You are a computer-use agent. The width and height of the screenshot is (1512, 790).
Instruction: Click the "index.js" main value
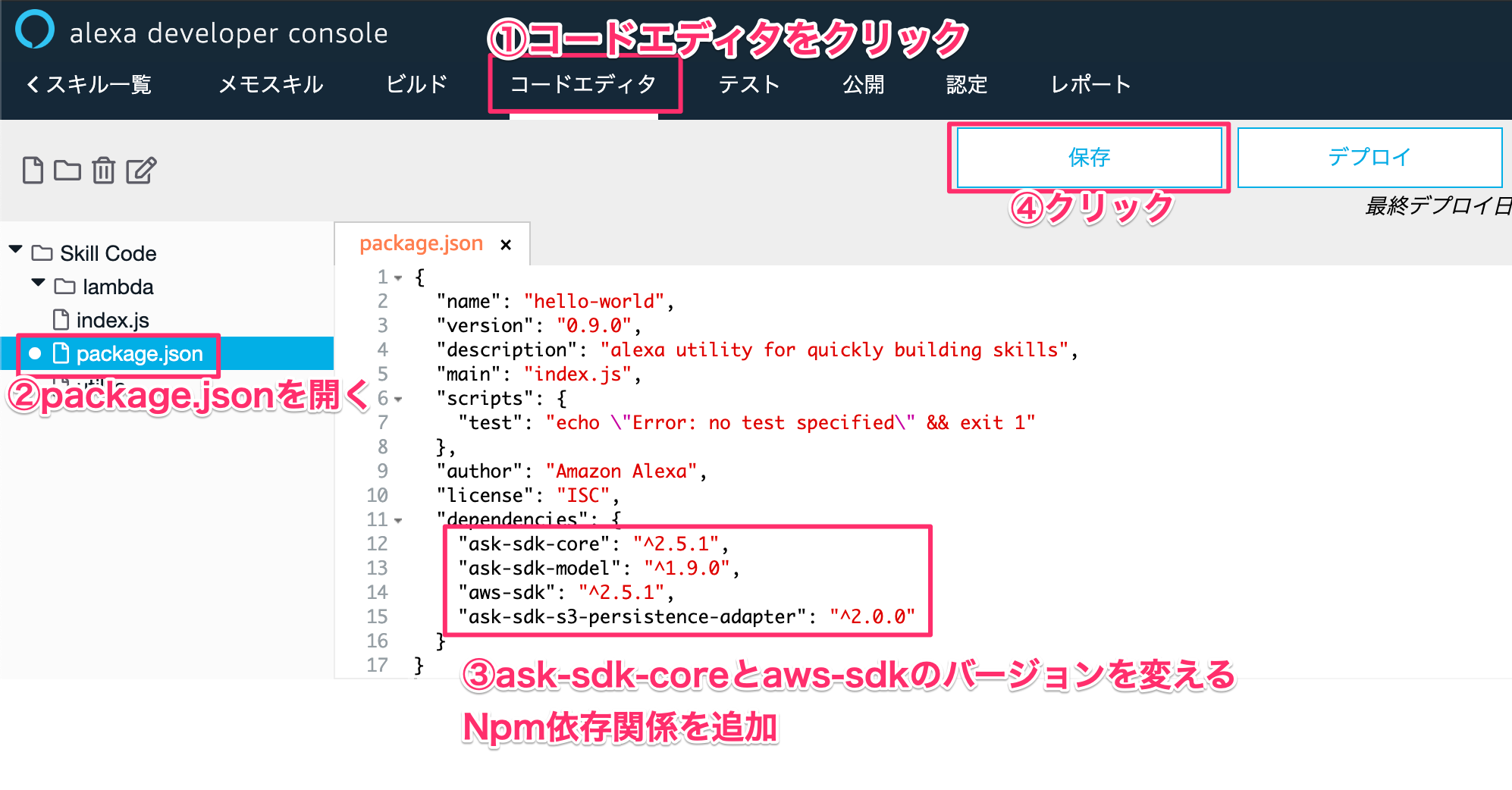[577, 374]
